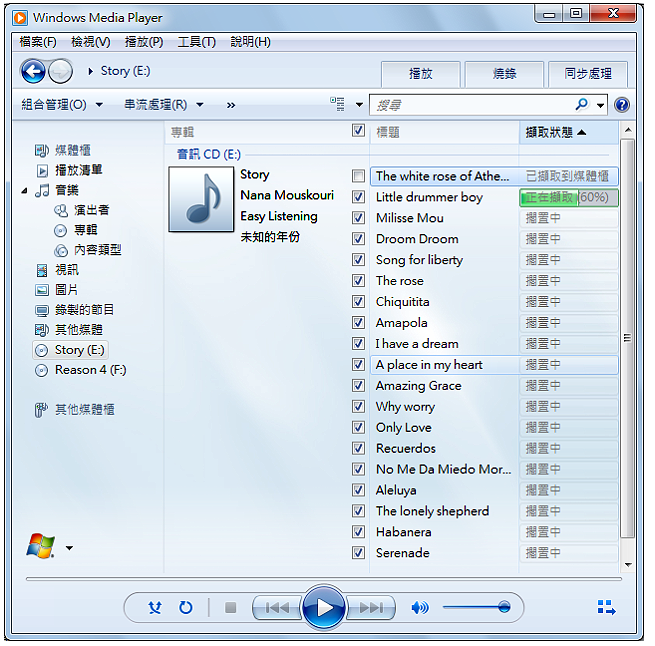Uncheck Droom Droom checkbox
The height and width of the screenshot is (646, 655).
(358, 239)
